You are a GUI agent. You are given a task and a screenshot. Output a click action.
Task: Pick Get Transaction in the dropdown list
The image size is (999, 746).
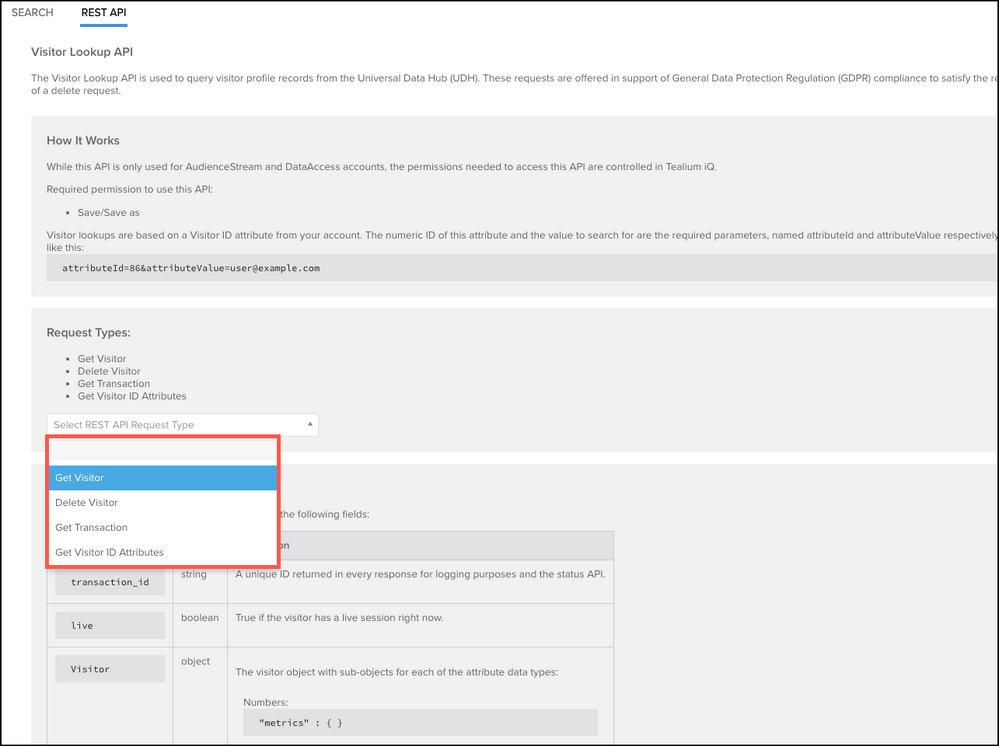pyautogui.click(x=163, y=528)
